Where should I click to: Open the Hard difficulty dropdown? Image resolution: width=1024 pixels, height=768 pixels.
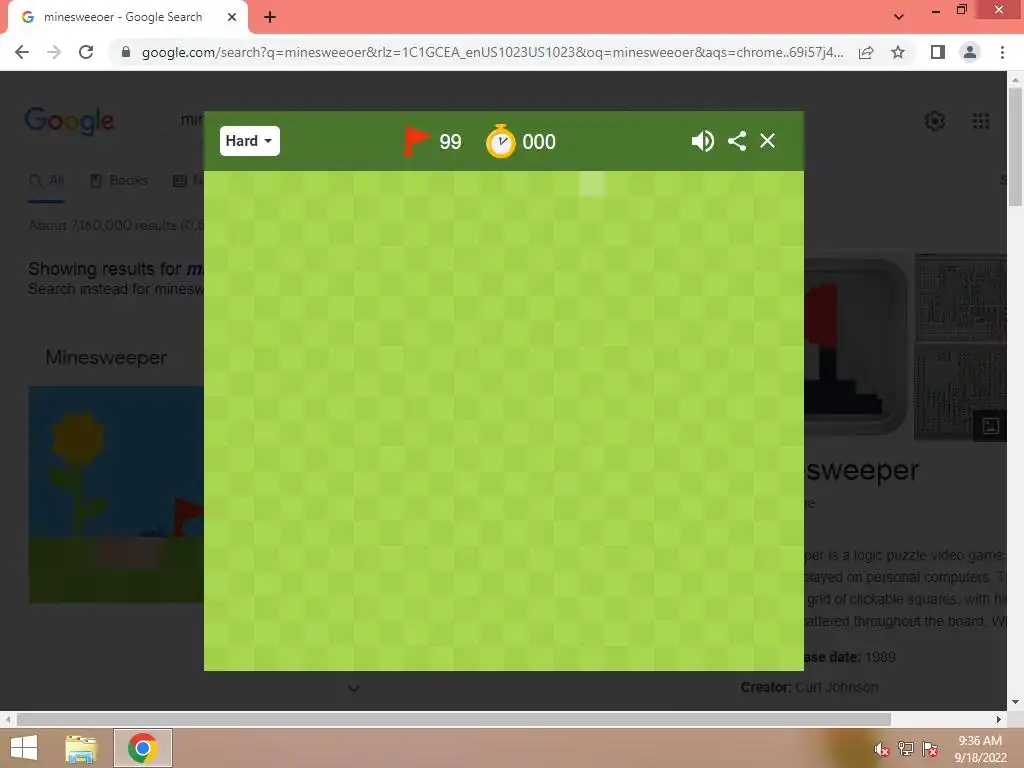click(x=249, y=141)
